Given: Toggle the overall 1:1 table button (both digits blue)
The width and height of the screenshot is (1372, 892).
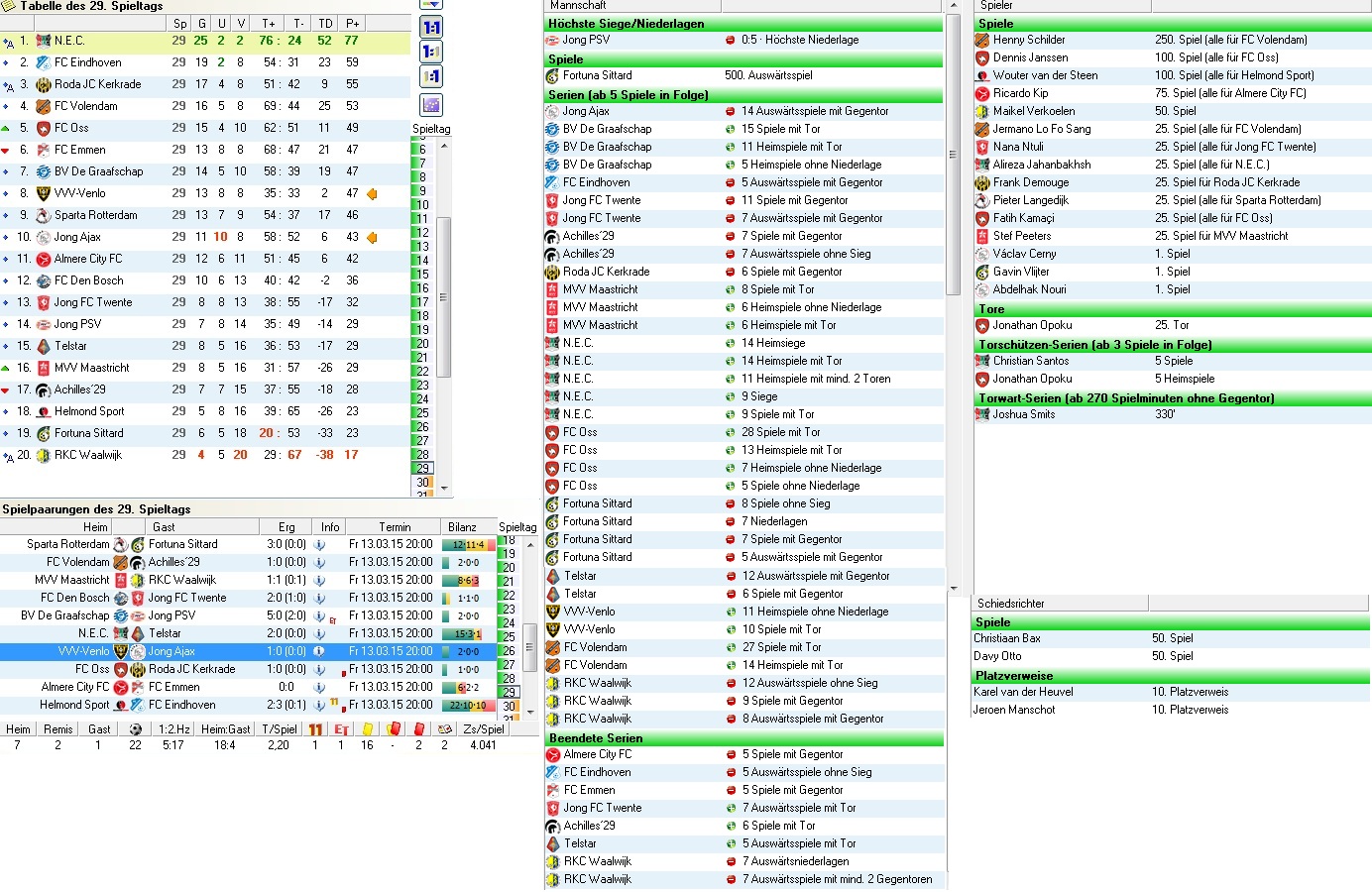Looking at the screenshot, I should tap(431, 27).
